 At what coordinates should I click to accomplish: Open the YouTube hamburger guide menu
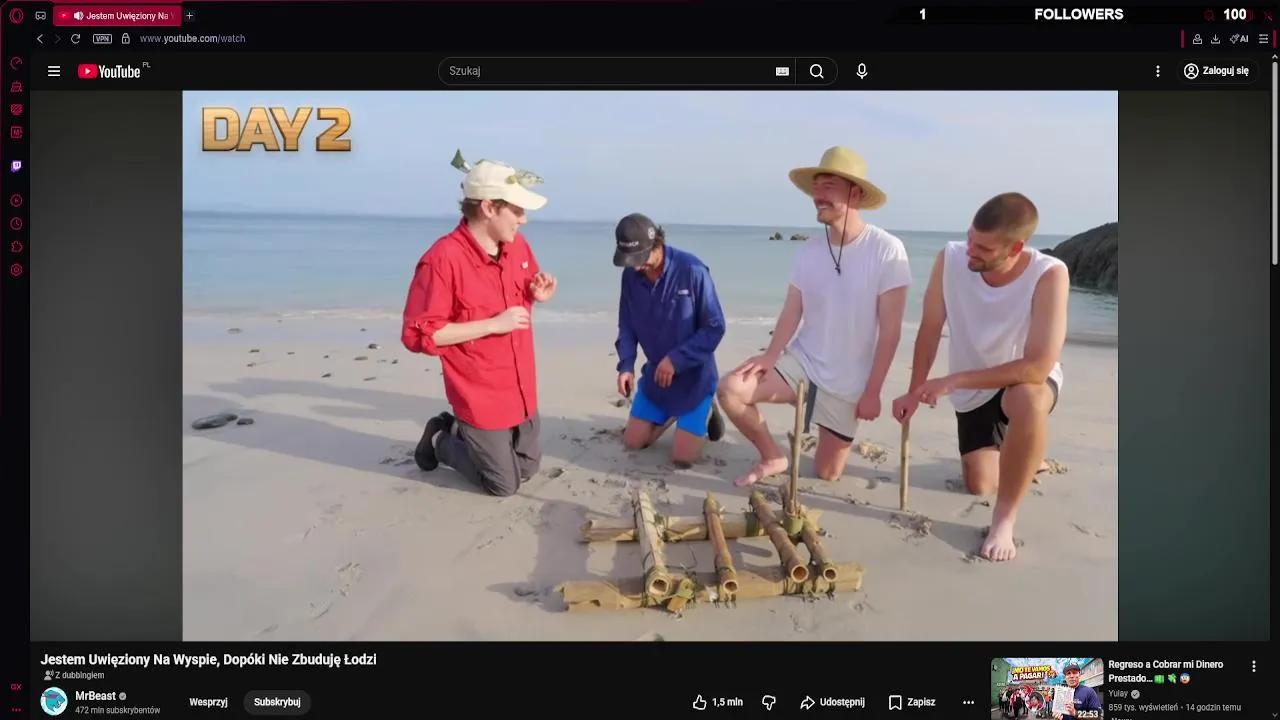click(x=54, y=71)
